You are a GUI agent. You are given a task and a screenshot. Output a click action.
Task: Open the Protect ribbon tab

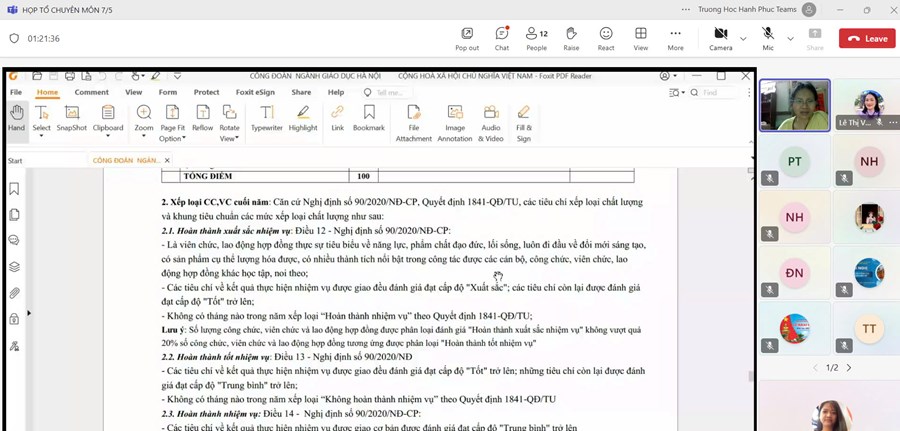coord(206,92)
